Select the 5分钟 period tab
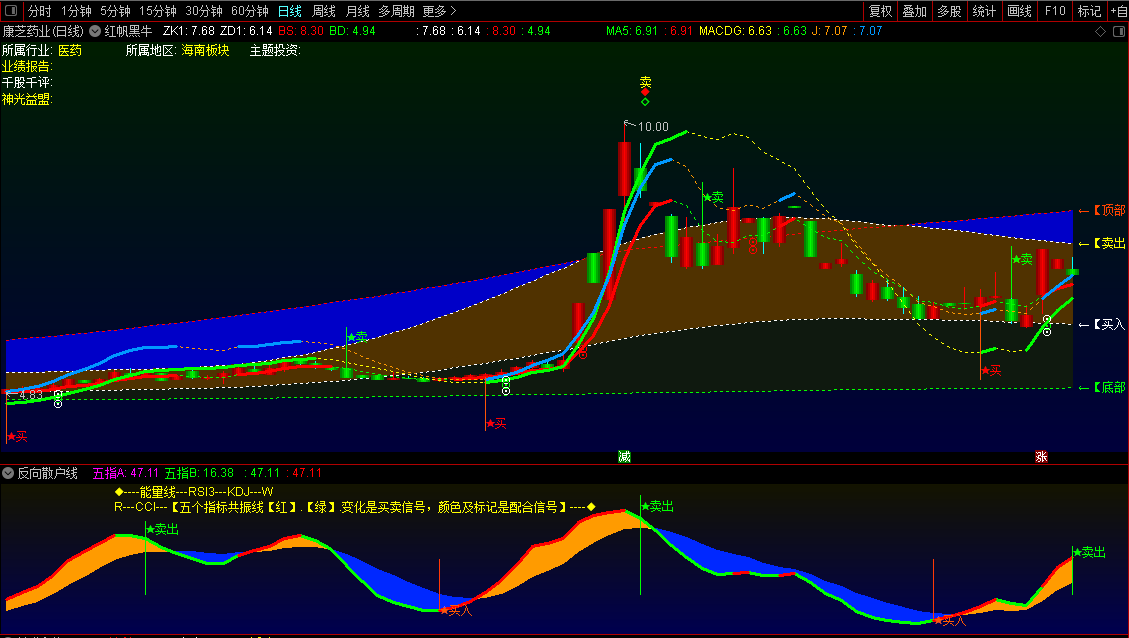This screenshot has width=1129, height=638. (x=115, y=12)
